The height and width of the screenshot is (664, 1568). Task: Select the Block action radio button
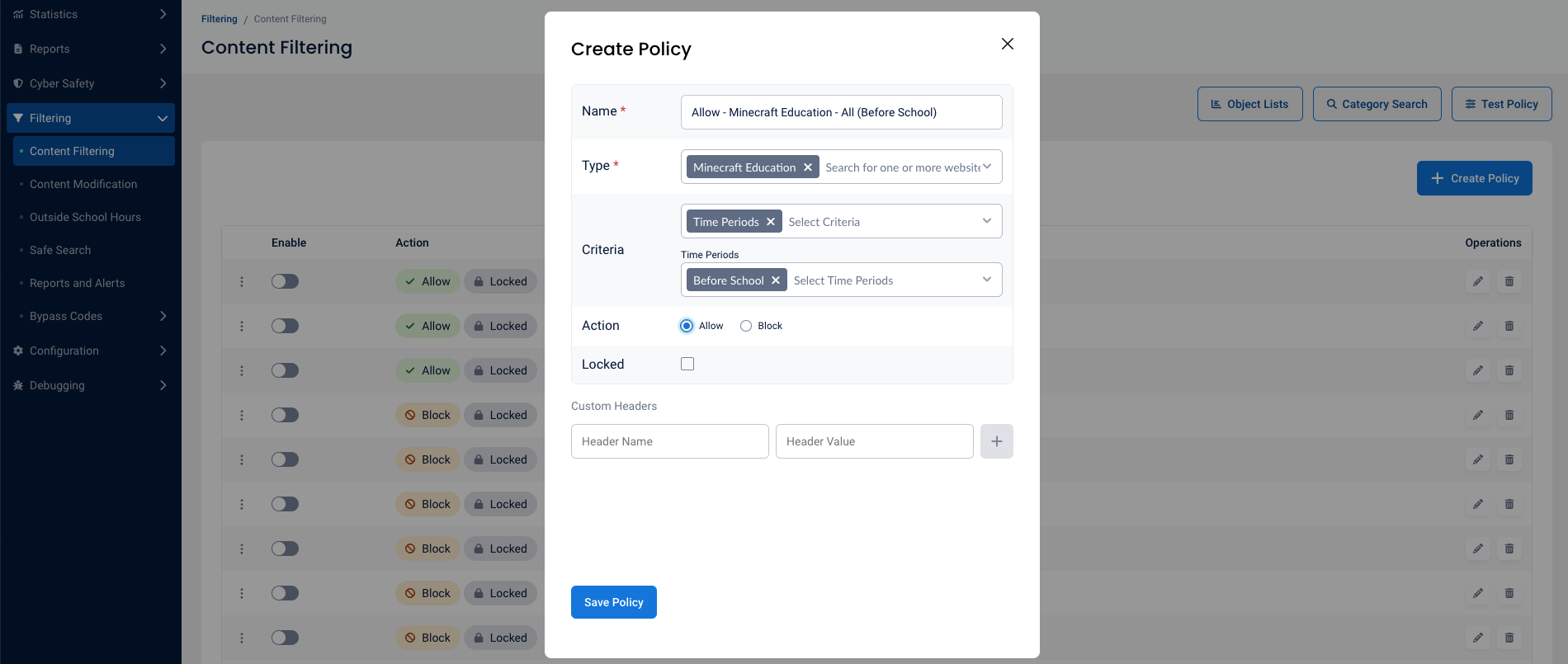[x=746, y=326]
